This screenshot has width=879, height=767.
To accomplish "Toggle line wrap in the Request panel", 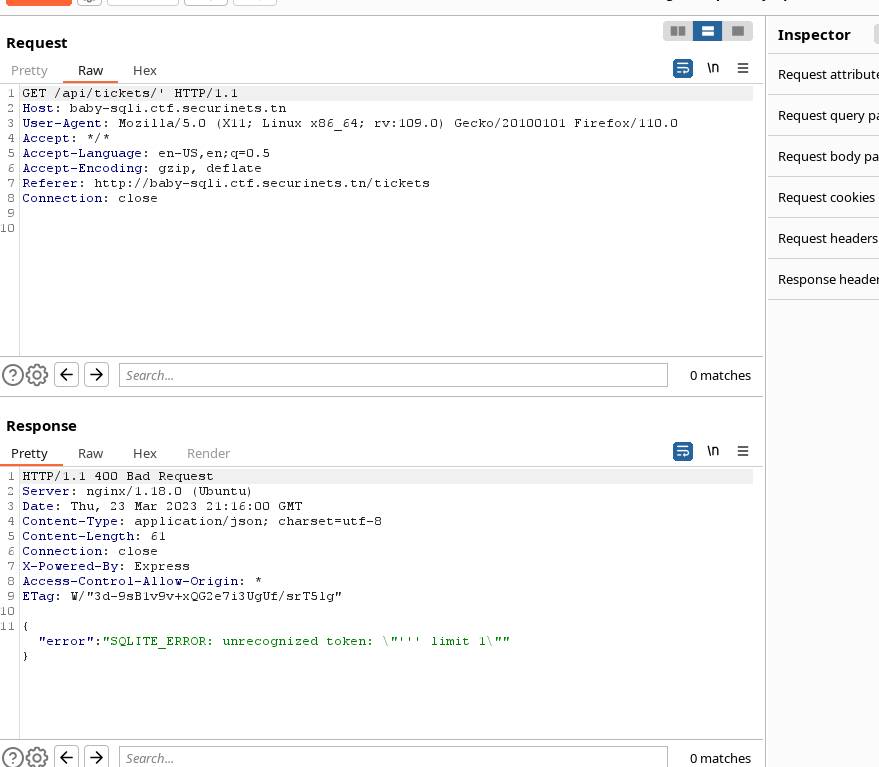I will point(683,68).
